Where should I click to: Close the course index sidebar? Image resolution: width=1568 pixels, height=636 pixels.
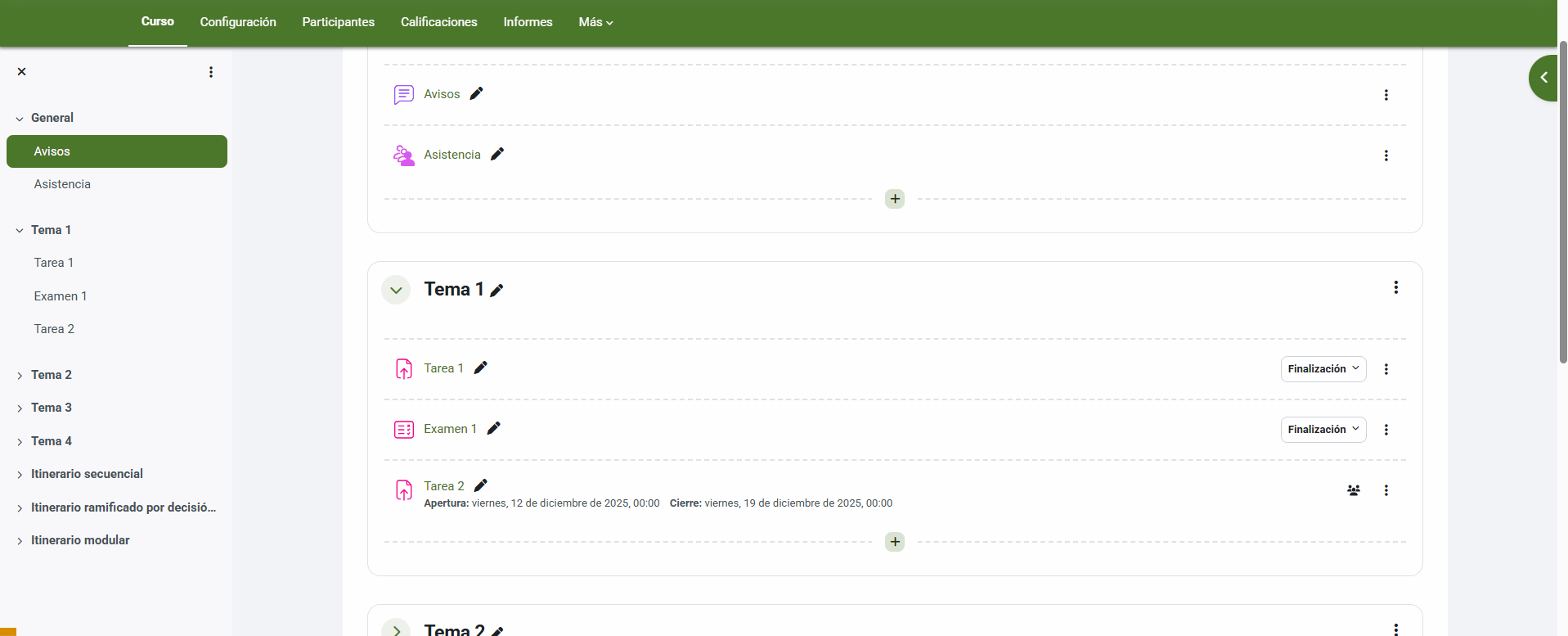click(22, 72)
